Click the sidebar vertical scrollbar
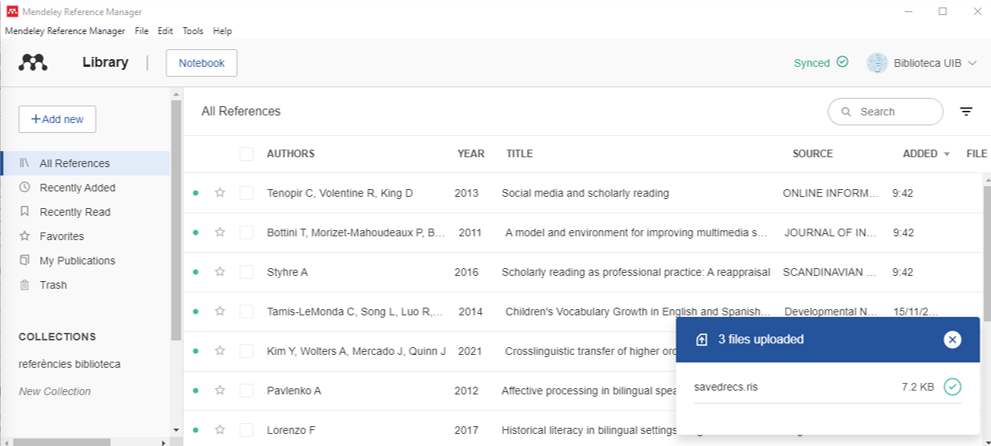The height and width of the screenshot is (446, 991). [x=176, y=219]
